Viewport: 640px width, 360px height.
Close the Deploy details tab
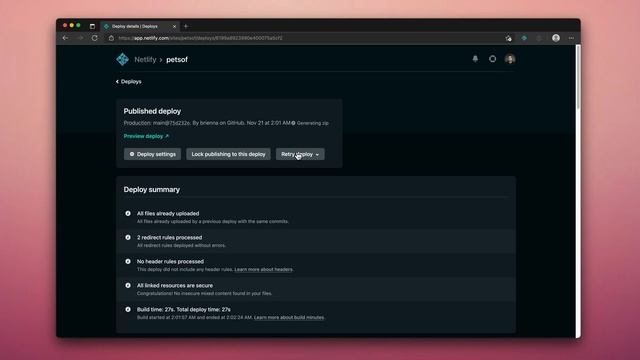pyautogui.click(x=174, y=27)
